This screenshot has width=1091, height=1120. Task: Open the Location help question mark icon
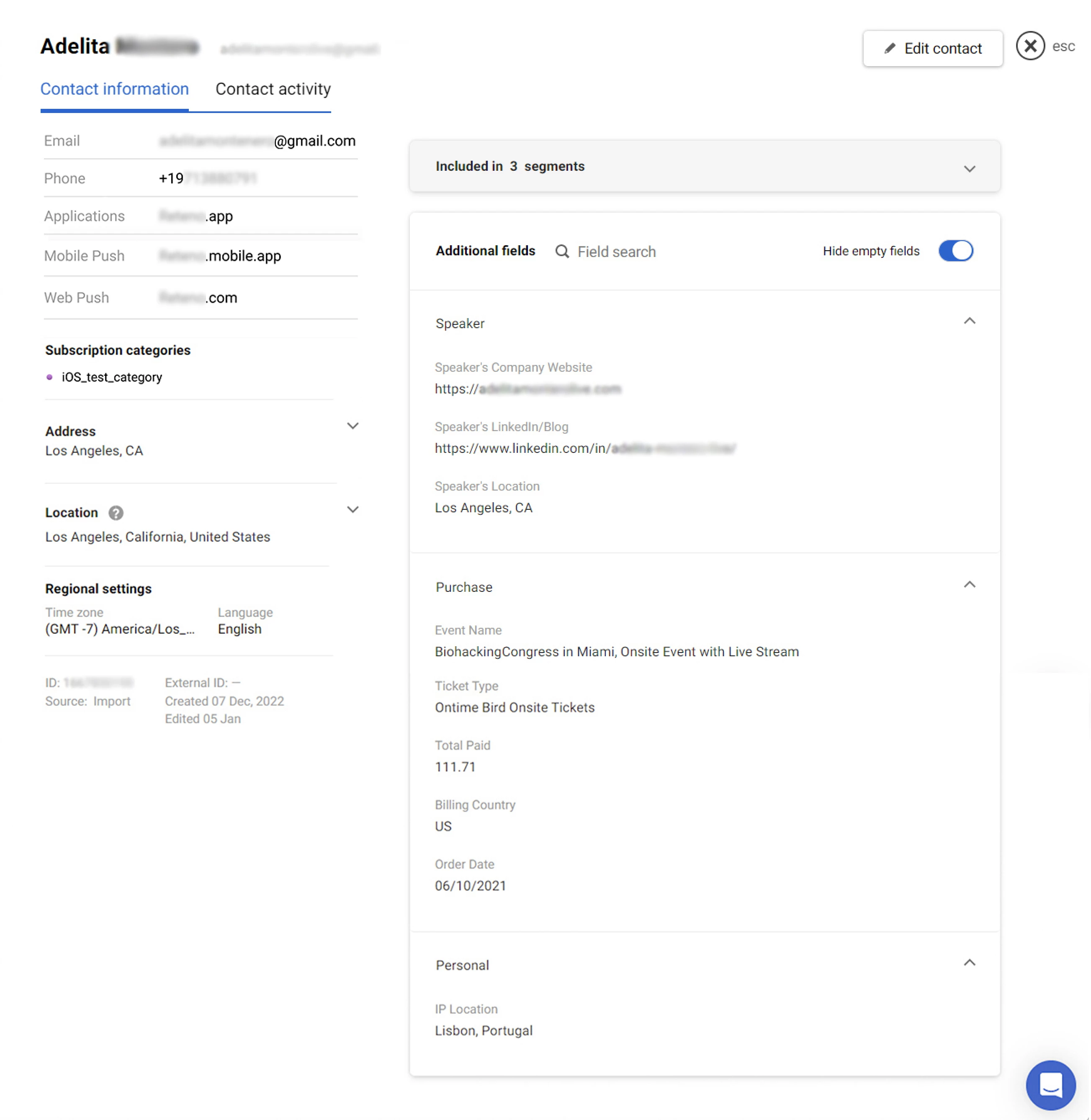(116, 513)
